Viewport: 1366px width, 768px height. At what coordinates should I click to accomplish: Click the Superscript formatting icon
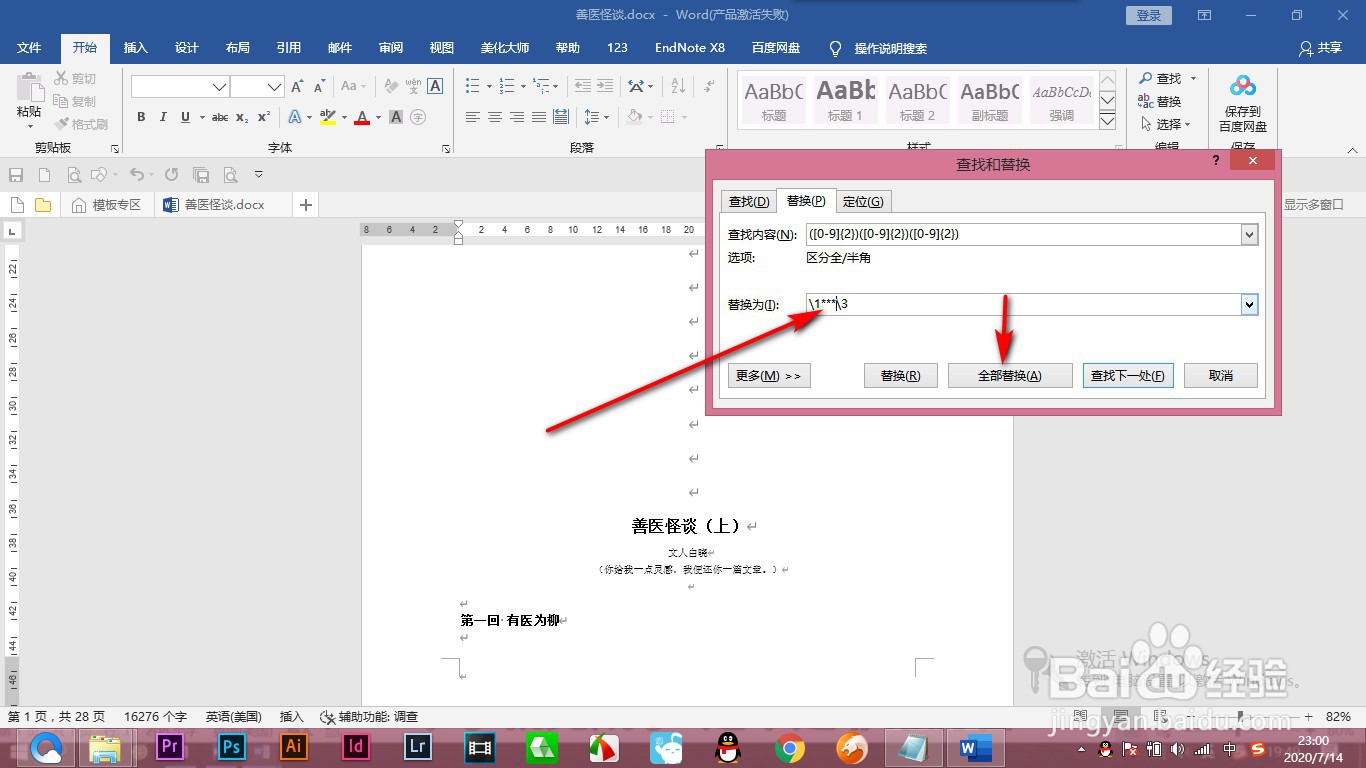click(262, 118)
